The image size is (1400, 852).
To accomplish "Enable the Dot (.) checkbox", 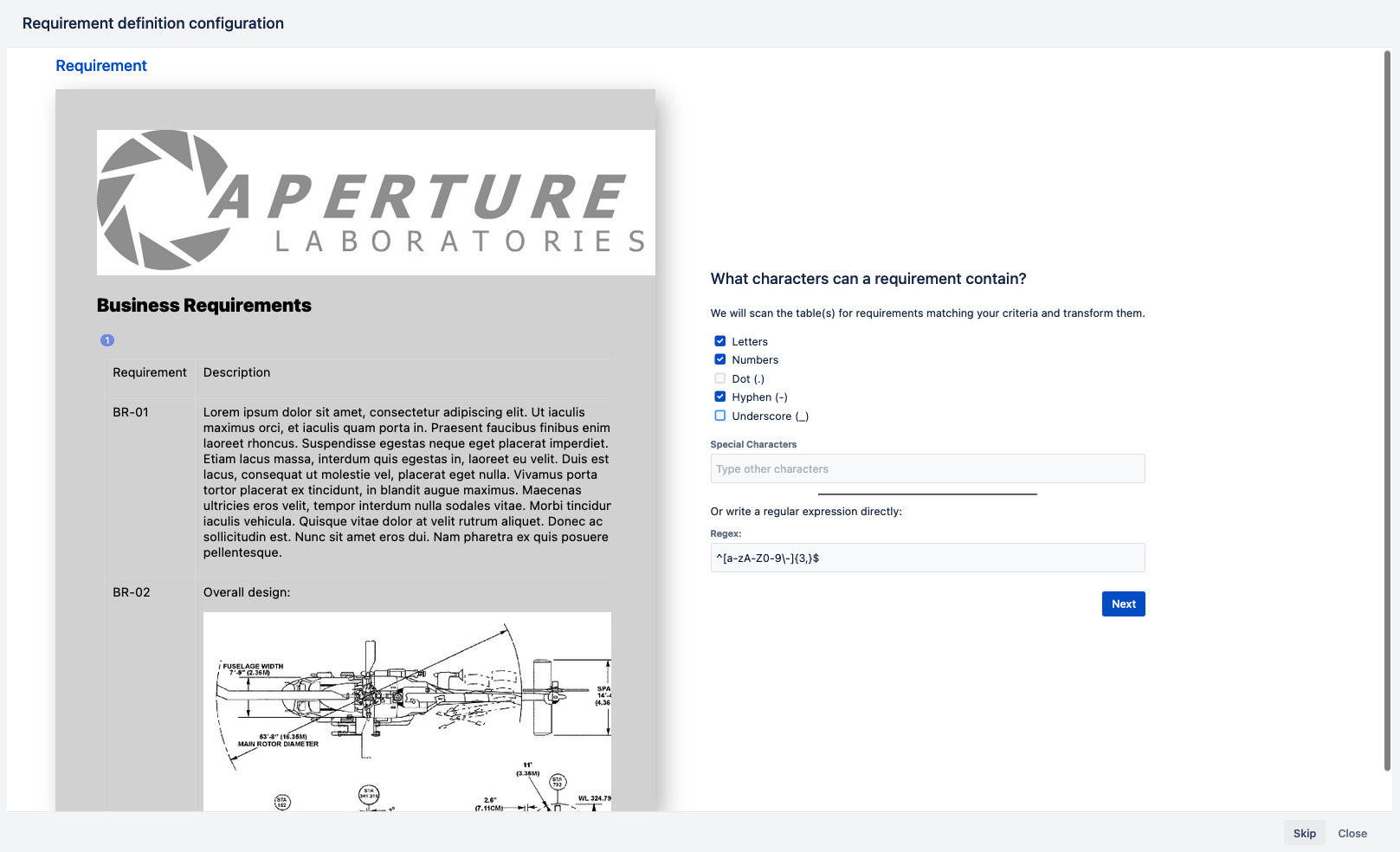I will pyautogui.click(x=720, y=378).
